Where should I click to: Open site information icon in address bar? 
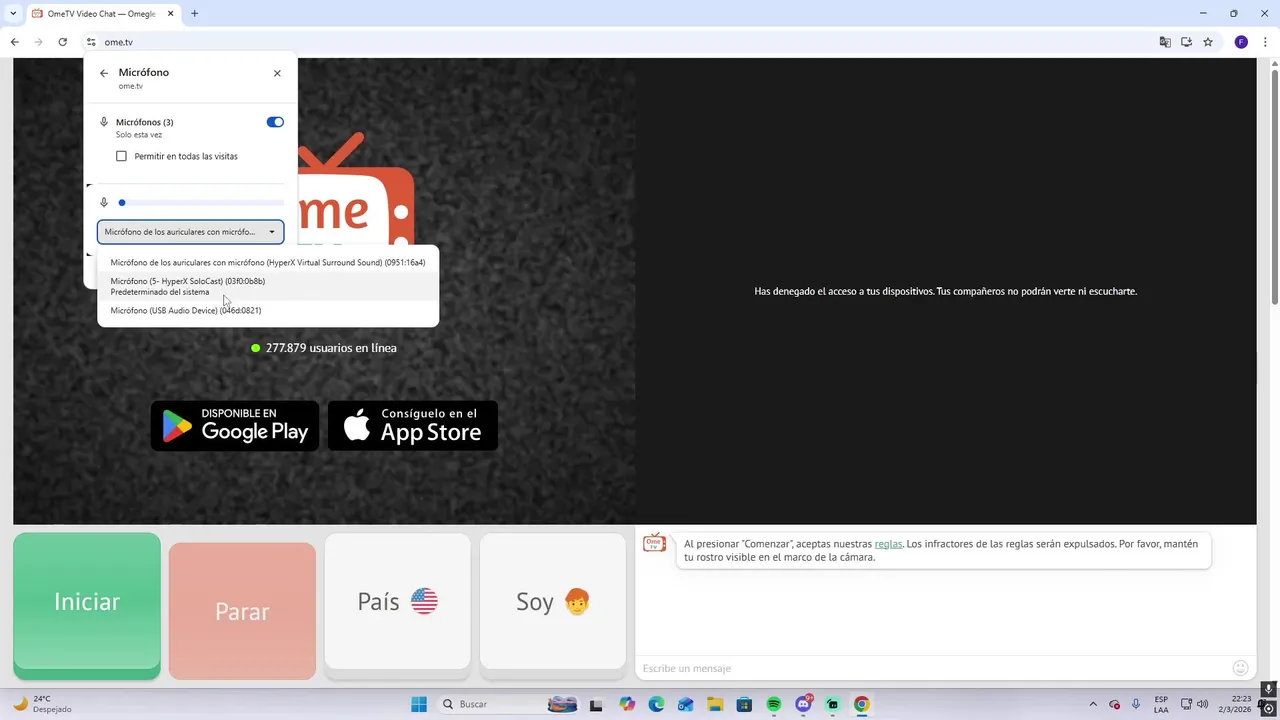coord(91,42)
